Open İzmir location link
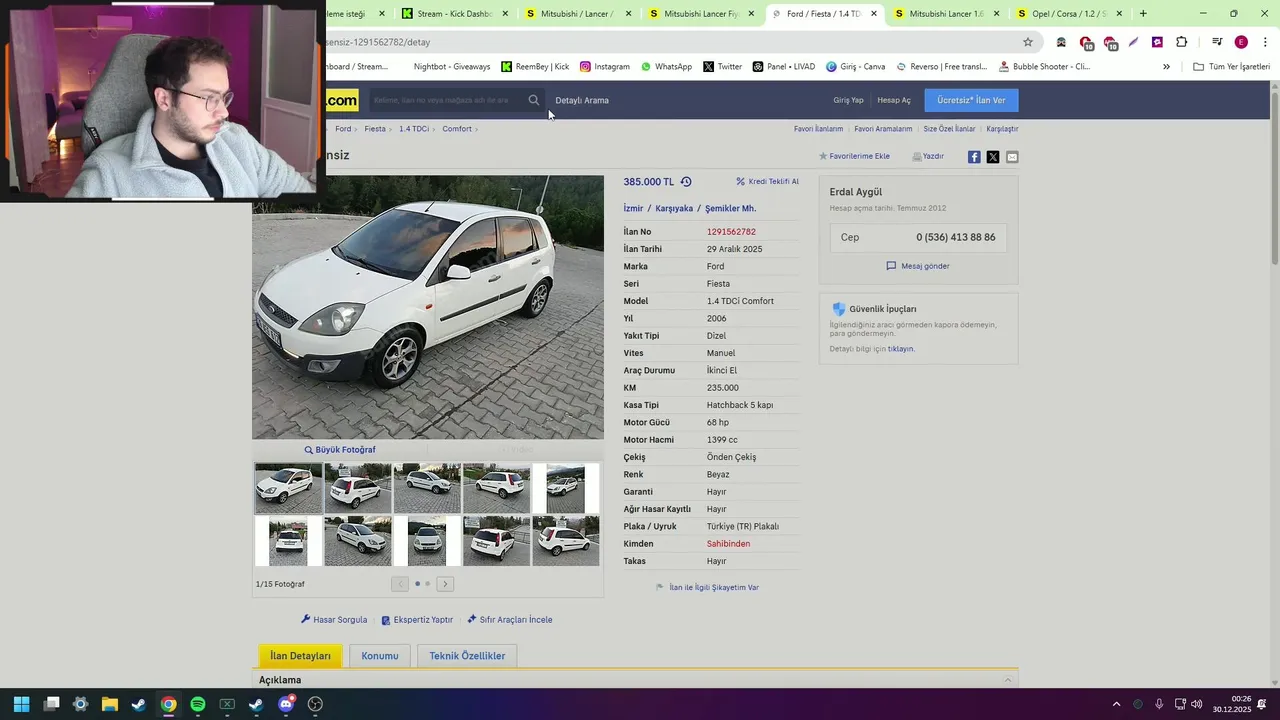 coord(634,208)
